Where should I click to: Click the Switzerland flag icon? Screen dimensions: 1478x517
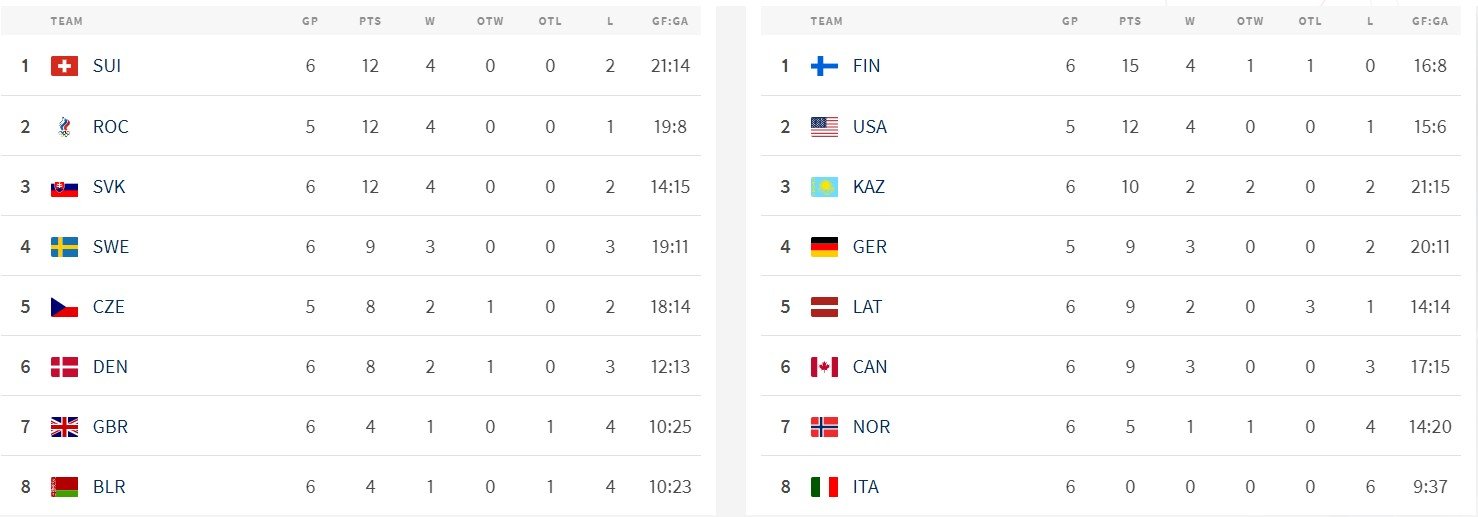pos(64,66)
